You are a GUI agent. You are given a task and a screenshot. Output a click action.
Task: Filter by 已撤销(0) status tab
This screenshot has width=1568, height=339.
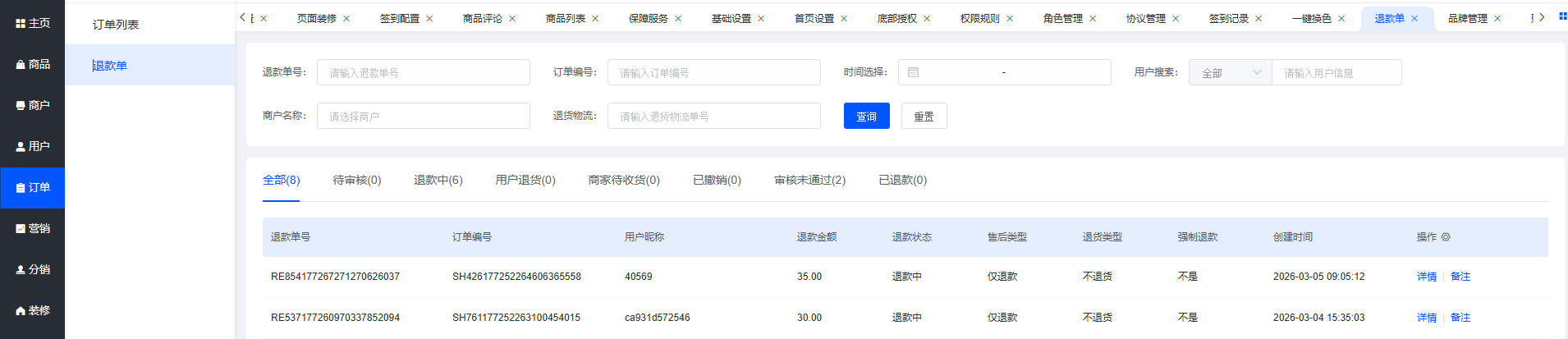(x=717, y=180)
